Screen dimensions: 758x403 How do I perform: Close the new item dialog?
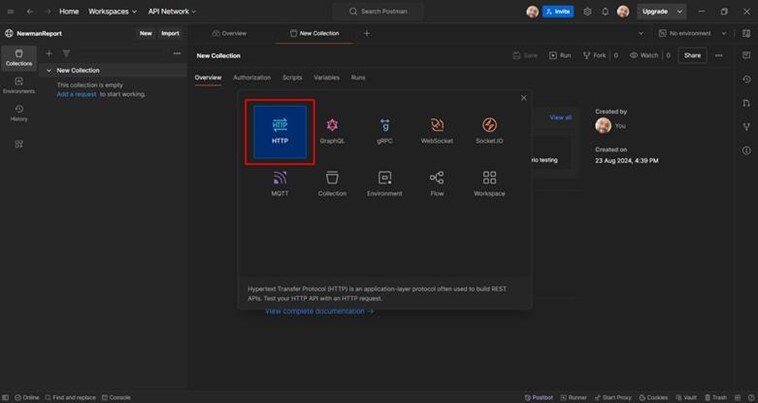point(523,98)
